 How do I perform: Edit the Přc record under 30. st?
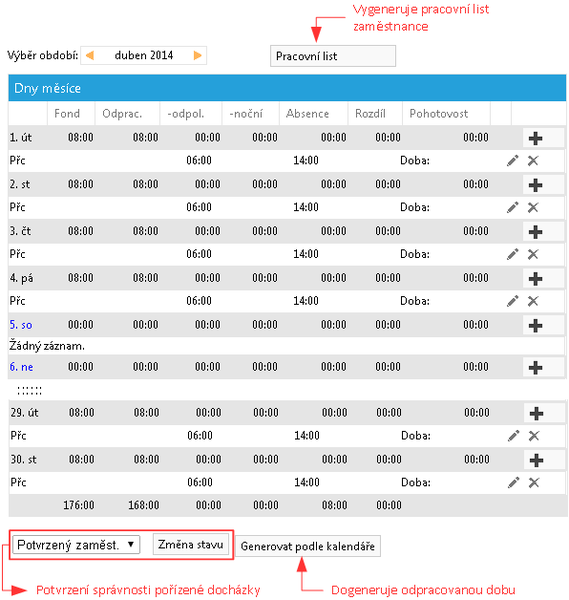click(514, 483)
